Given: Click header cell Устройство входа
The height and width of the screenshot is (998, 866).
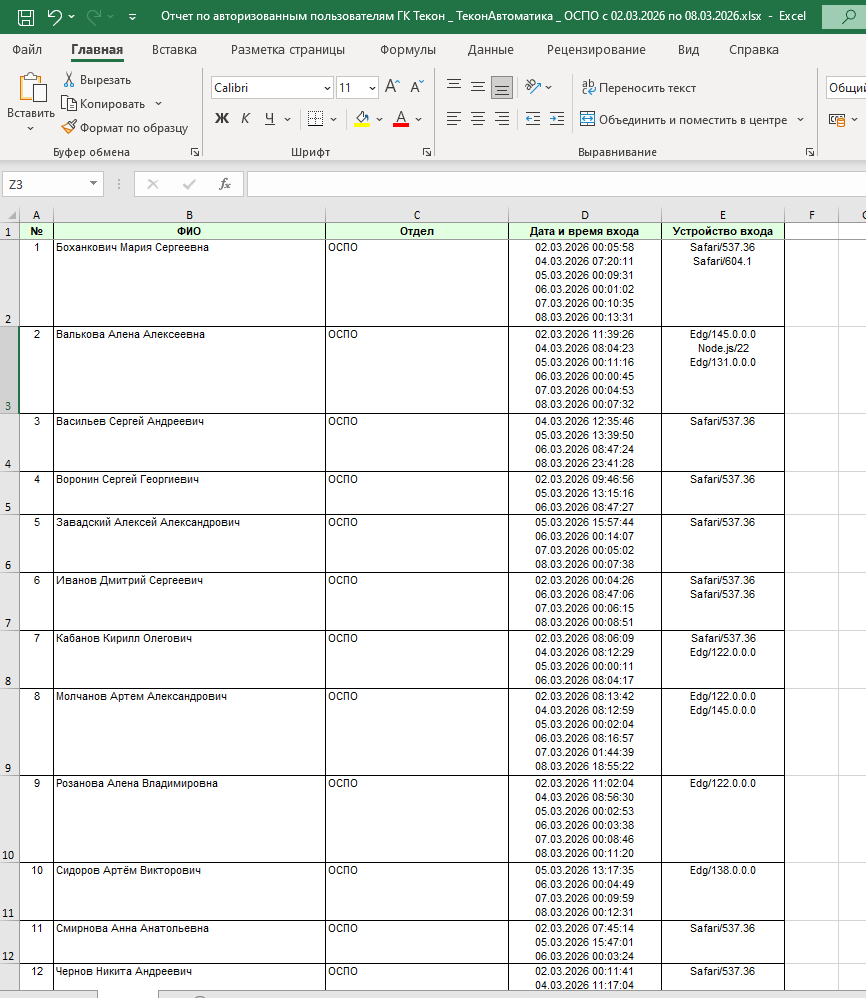Looking at the screenshot, I should click(723, 231).
